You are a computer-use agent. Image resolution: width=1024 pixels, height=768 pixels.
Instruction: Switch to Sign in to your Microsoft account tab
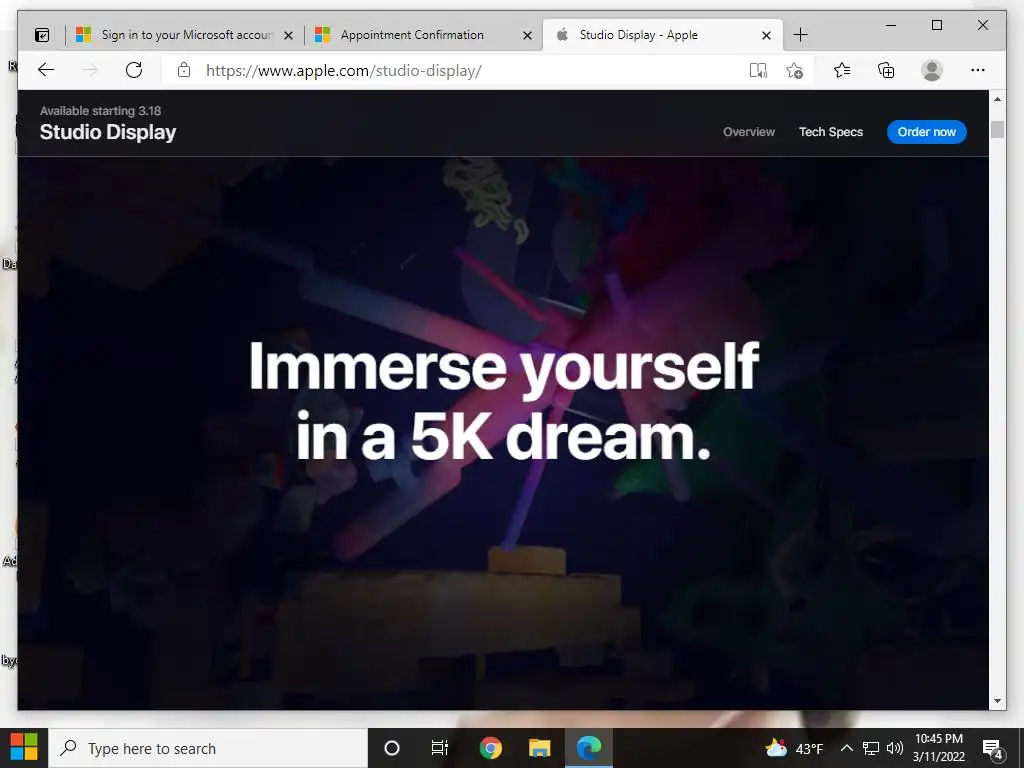click(x=184, y=35)
